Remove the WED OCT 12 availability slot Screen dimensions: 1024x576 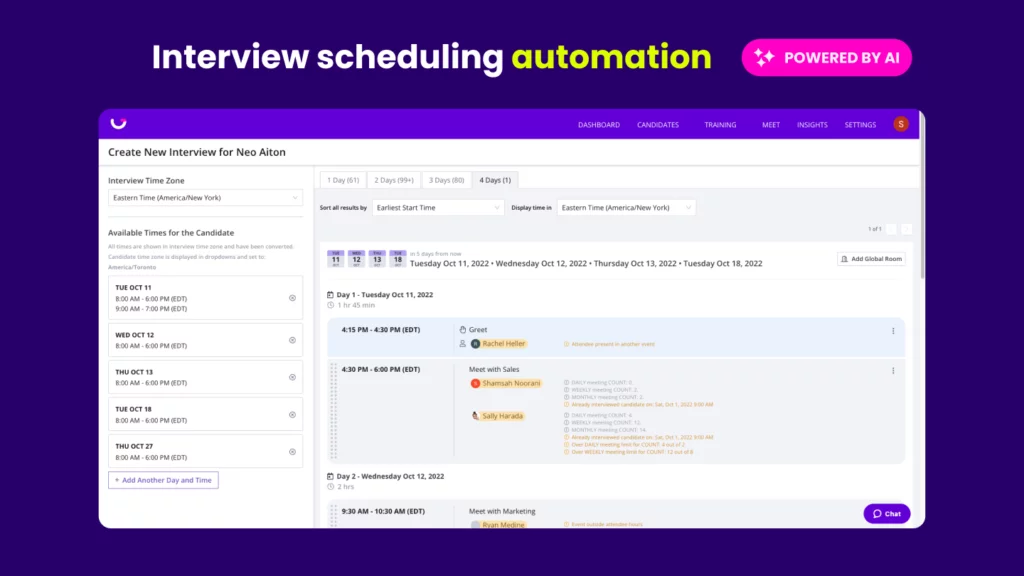[x=293, y=340]
